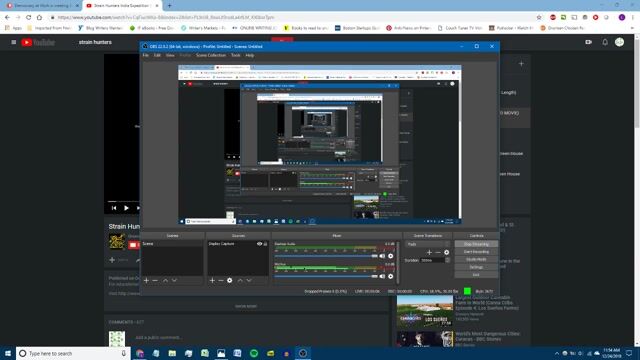
Task: Open the YouTube account avatar menu
Action: coord(619,42)
